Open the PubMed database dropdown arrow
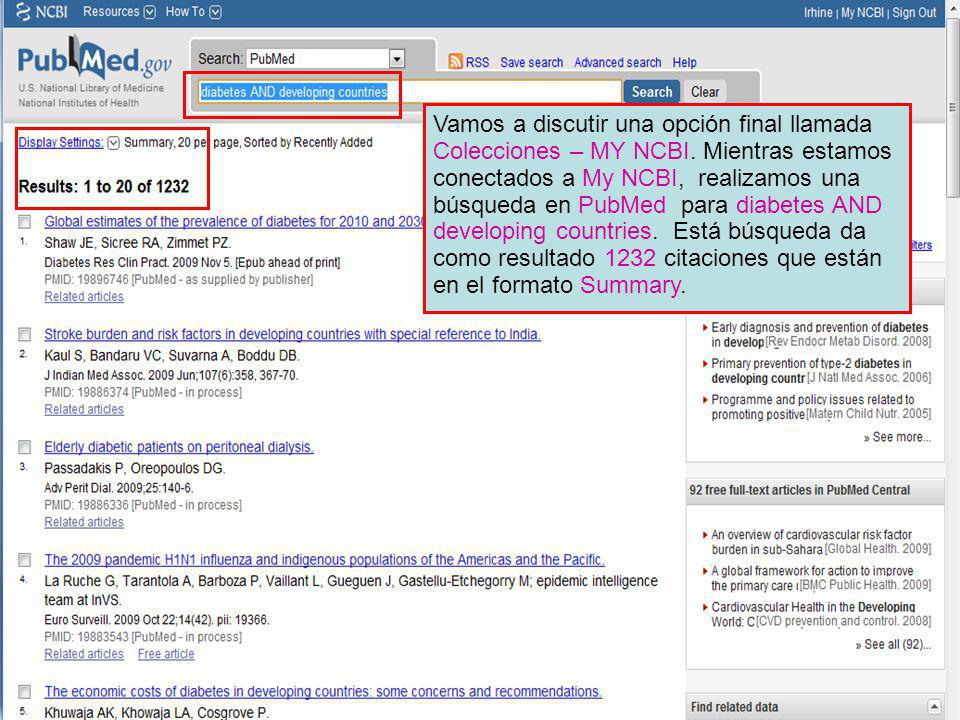The image size is (960, 720). pos(397,59)
